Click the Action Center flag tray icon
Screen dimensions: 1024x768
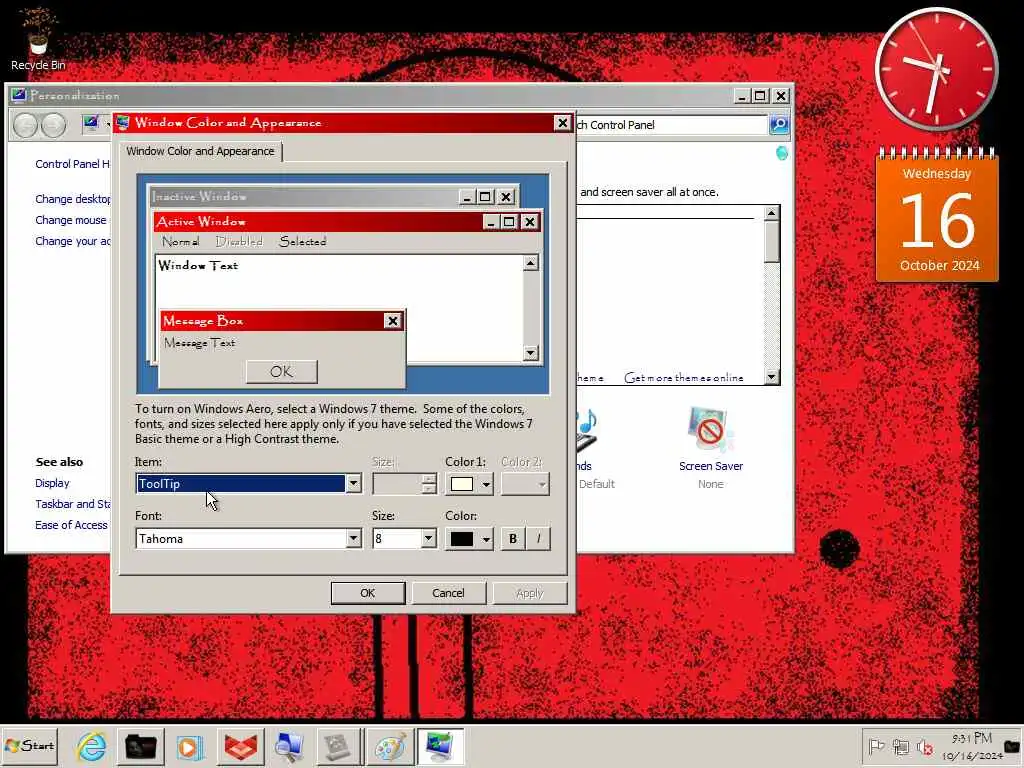pyautogui.click(x=876, y=746)
